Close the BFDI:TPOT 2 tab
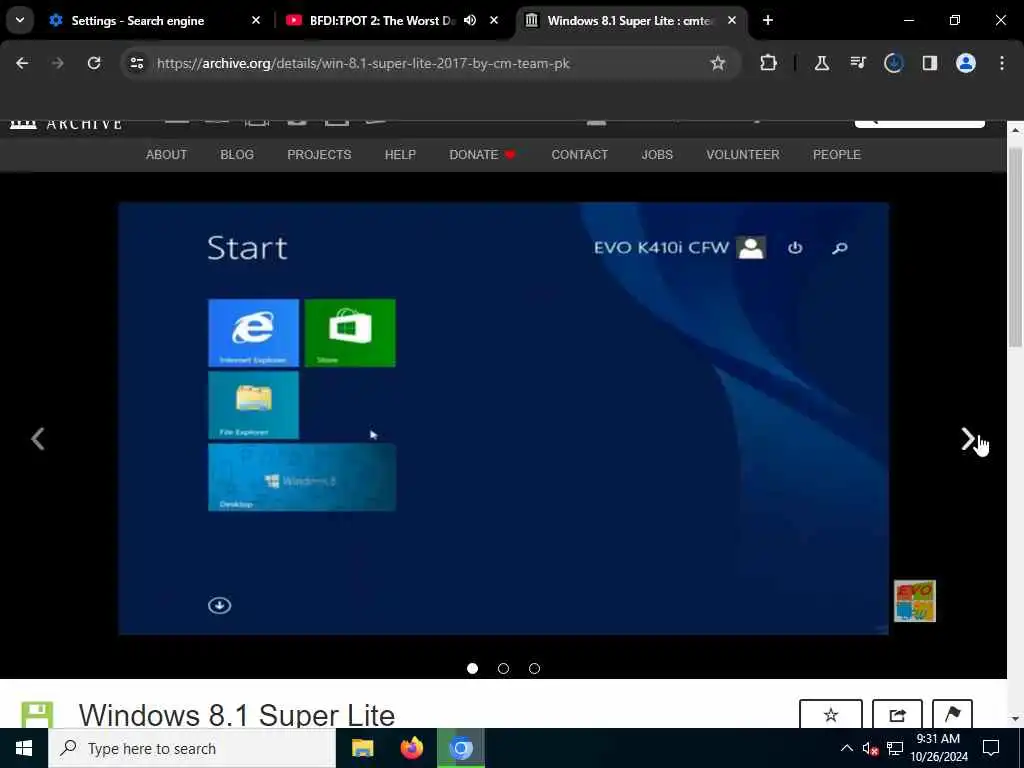1024x768 pixels. coord(494,20)
